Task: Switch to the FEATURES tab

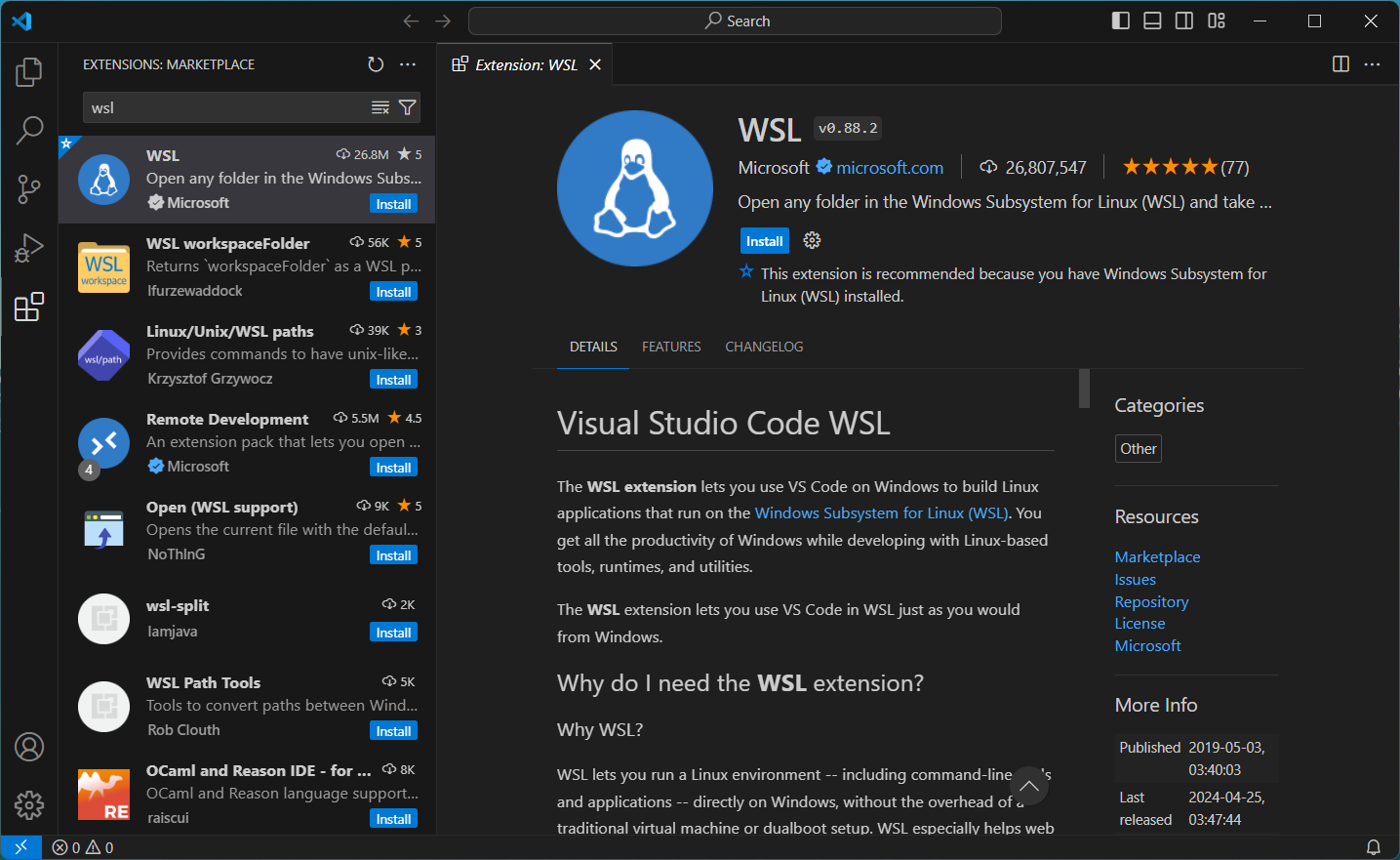Action: pos(671,347)
